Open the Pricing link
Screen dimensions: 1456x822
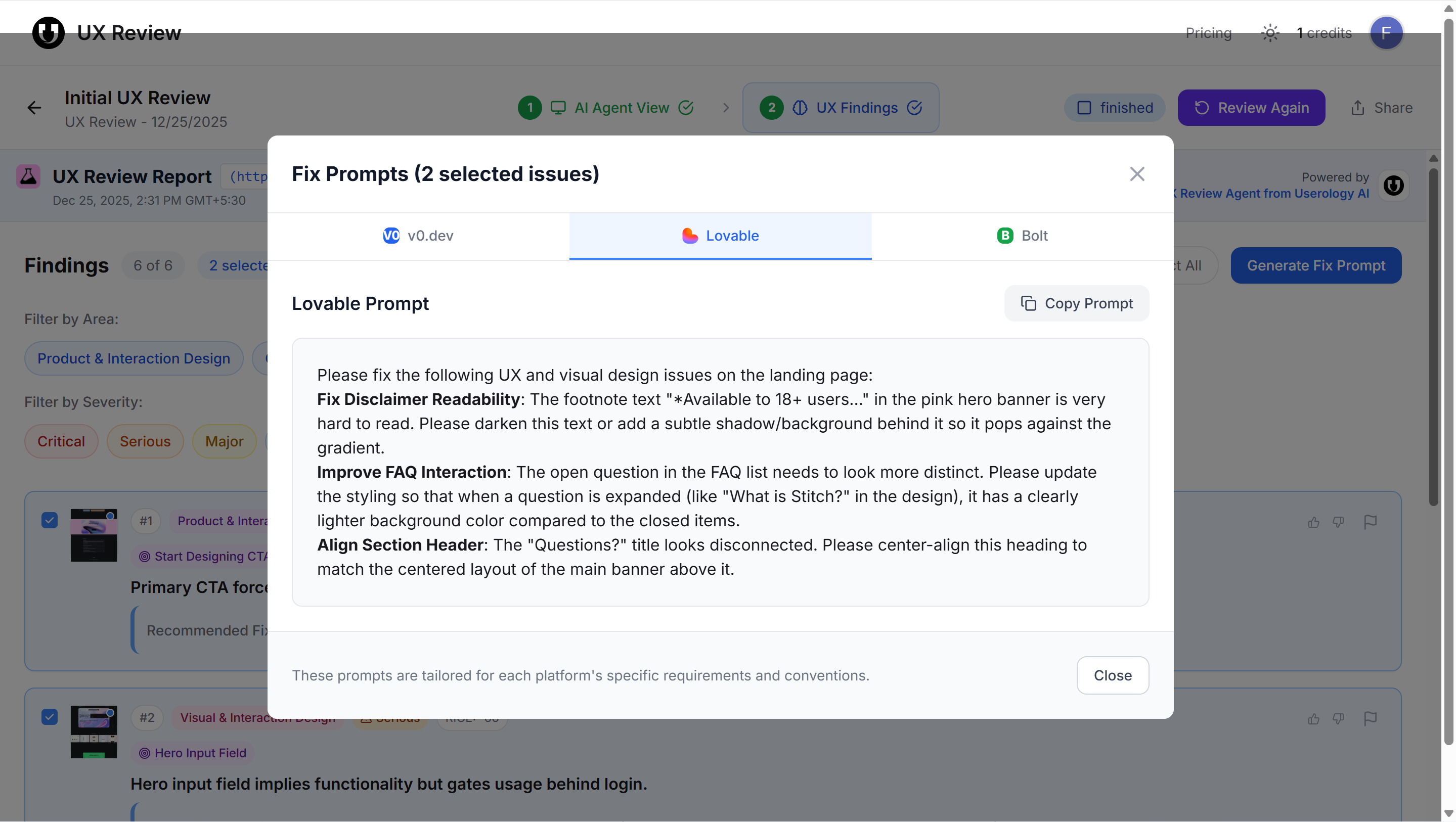click(x=1208, y=33)
